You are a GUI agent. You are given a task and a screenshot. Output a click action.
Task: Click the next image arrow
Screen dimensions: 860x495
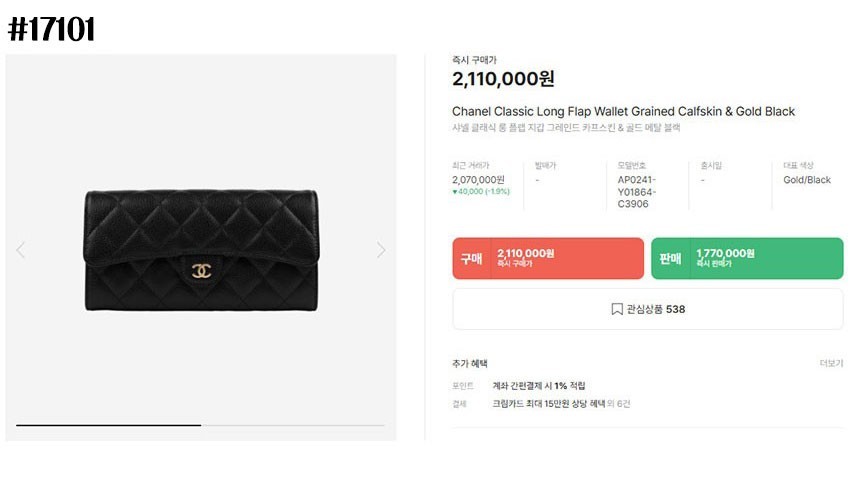pyautogui.click(x=381, y=250)
